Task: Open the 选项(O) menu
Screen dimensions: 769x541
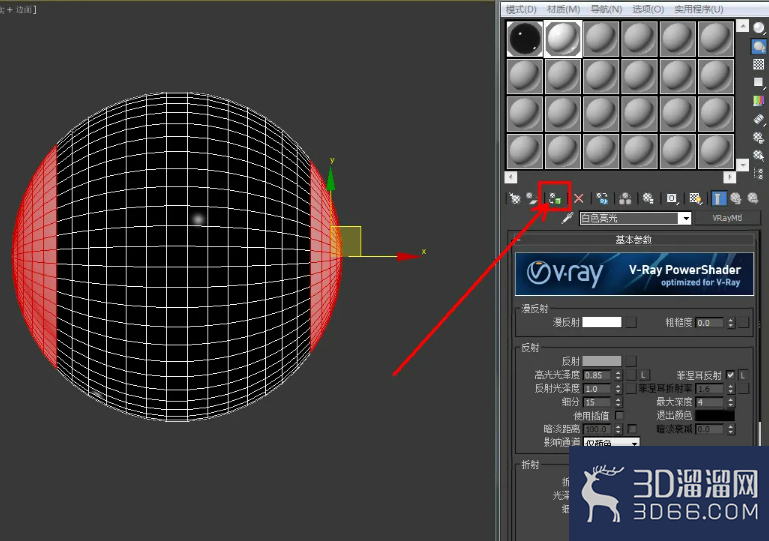Action: [648, 9]
